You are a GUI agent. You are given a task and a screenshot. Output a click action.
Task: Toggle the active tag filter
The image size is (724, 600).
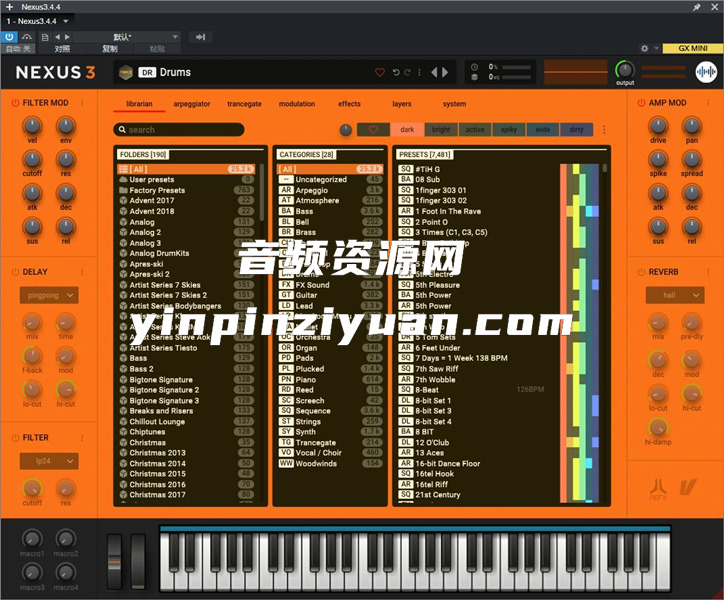pos(475,130)
